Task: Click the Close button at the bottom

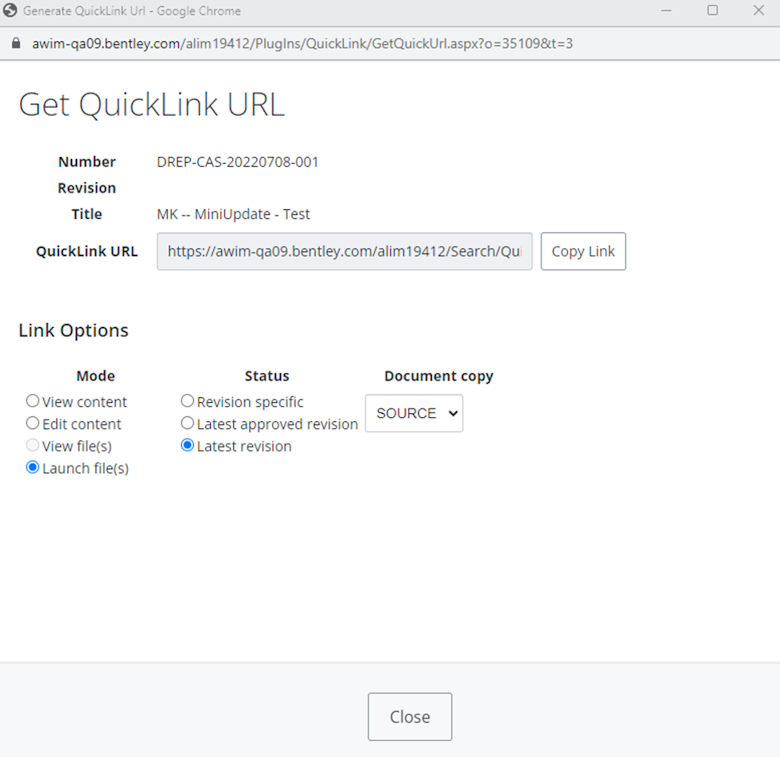Action: (x=410, y=717)
